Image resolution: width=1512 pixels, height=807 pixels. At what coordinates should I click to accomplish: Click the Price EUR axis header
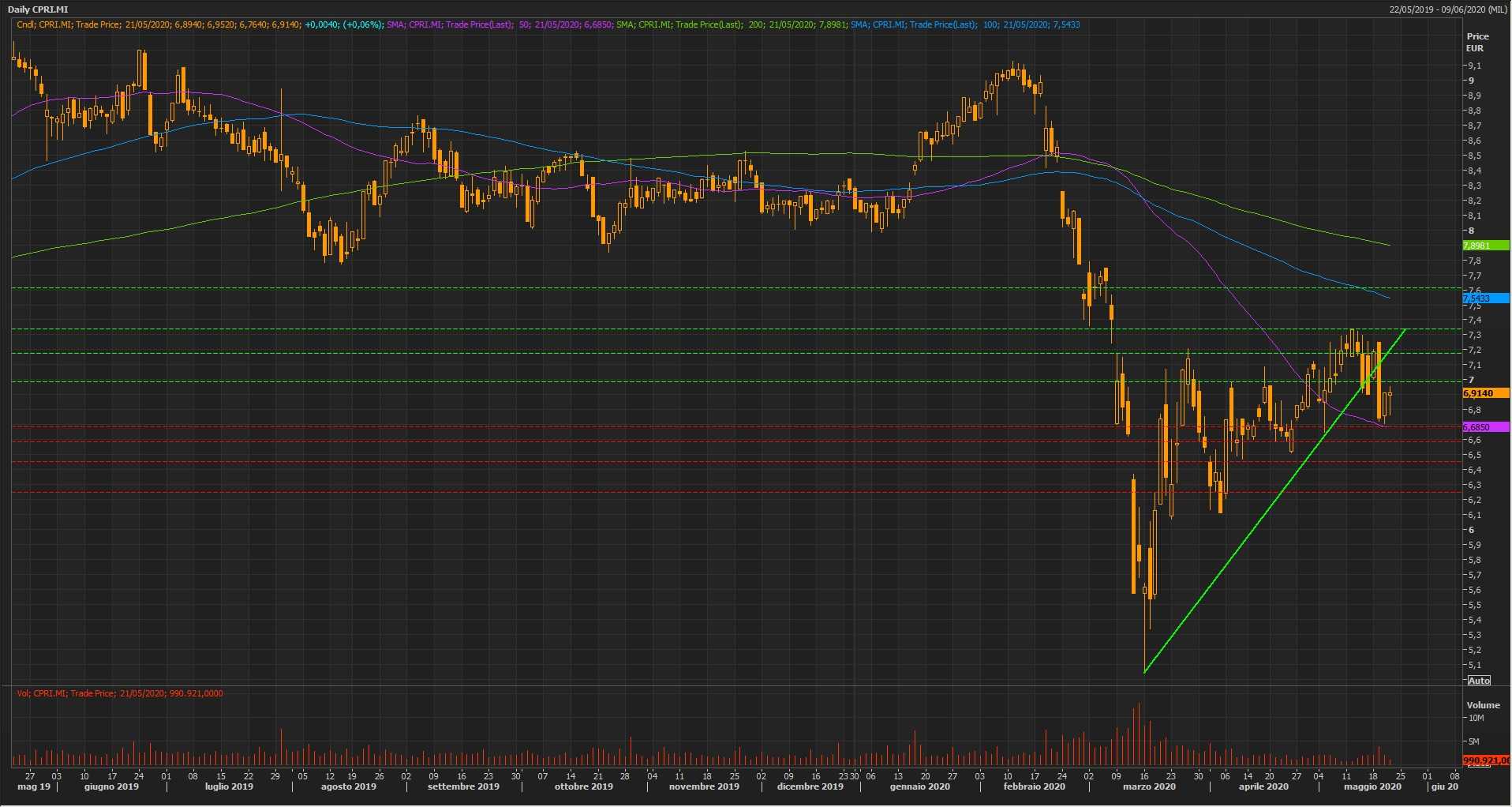point(1477,42)
